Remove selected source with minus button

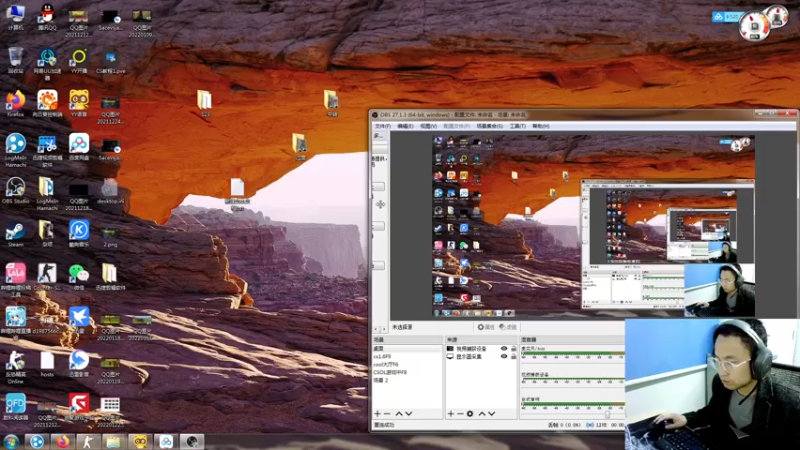pyautogui.click(x=460, y=414)
